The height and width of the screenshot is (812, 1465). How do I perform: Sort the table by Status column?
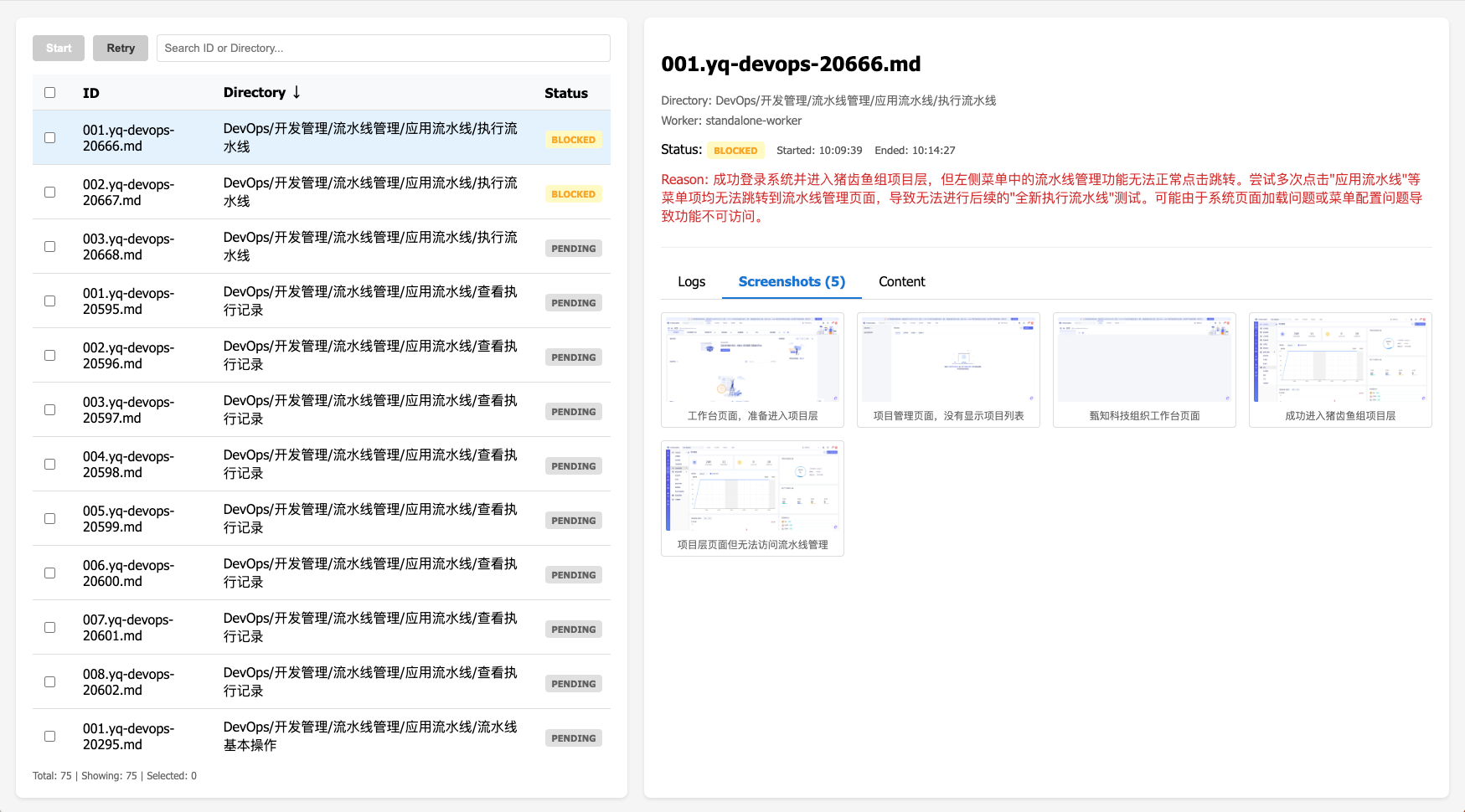(x=565, y=93)
